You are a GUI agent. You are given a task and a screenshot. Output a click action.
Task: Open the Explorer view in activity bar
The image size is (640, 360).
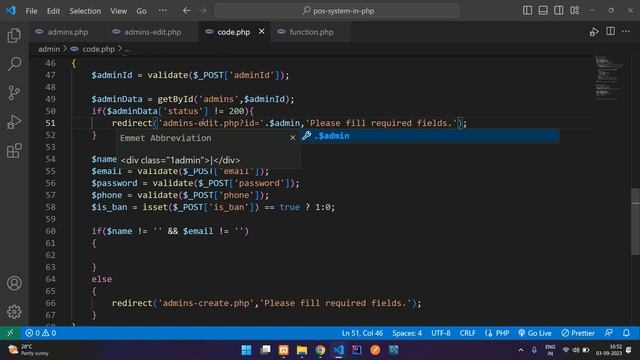(14, 35)
